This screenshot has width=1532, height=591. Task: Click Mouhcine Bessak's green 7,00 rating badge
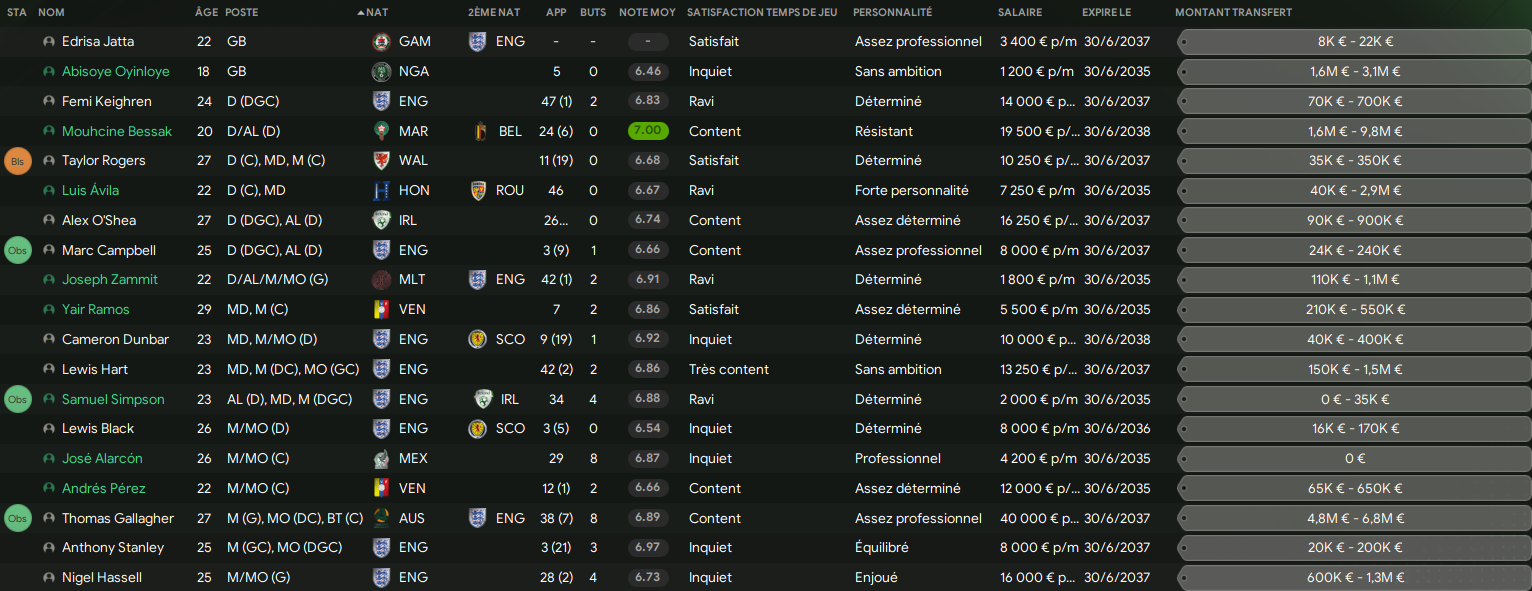click(648, 132)
